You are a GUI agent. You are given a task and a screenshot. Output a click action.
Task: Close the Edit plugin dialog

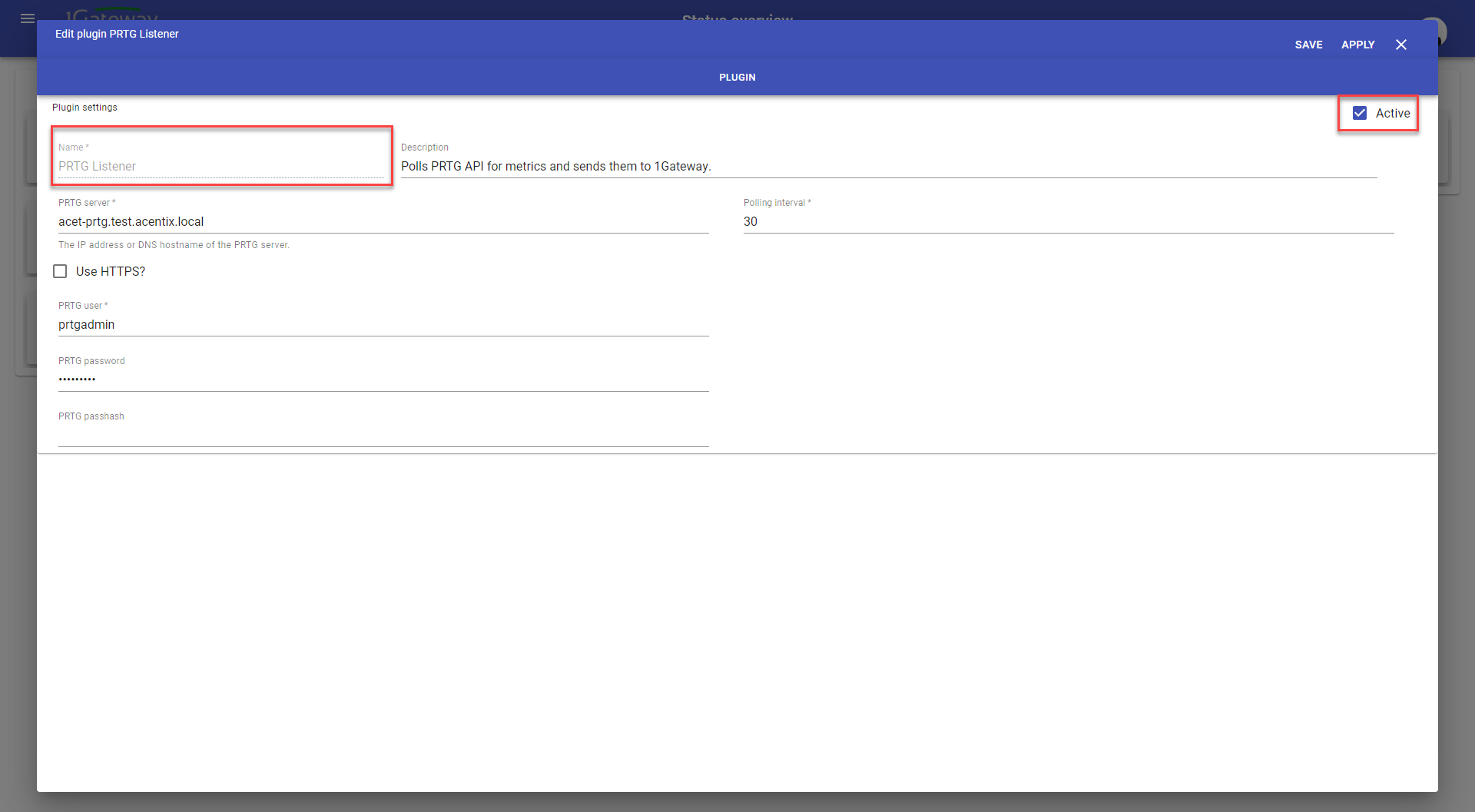1400,45
